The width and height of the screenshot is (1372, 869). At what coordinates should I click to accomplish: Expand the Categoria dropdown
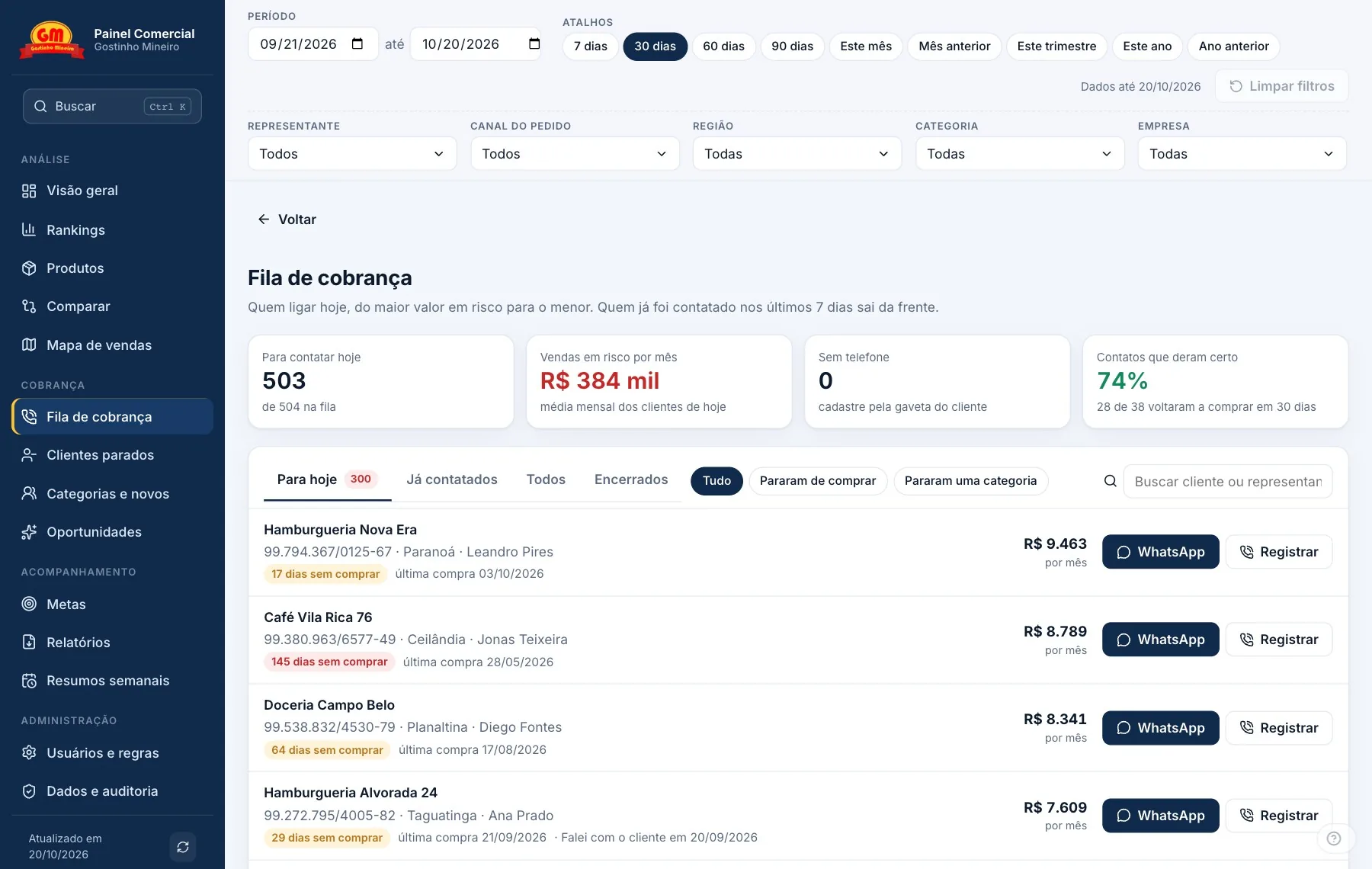pos(1020,154)
